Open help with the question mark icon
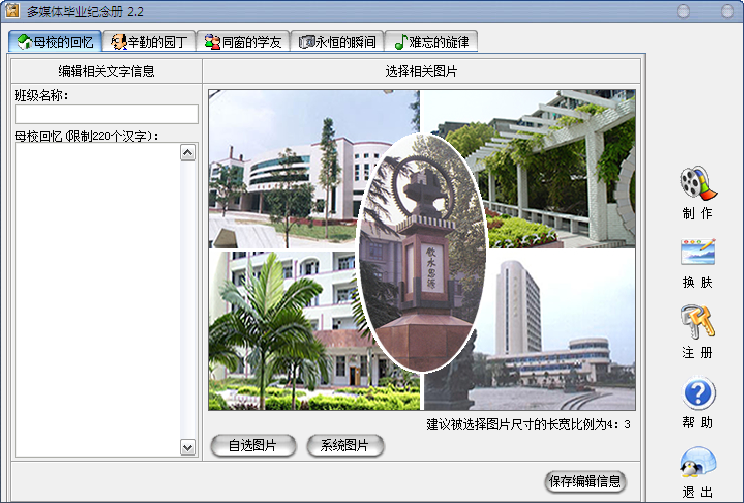Image resolution: width=744 pixels, height=503 pixels. tap(698, 392)
